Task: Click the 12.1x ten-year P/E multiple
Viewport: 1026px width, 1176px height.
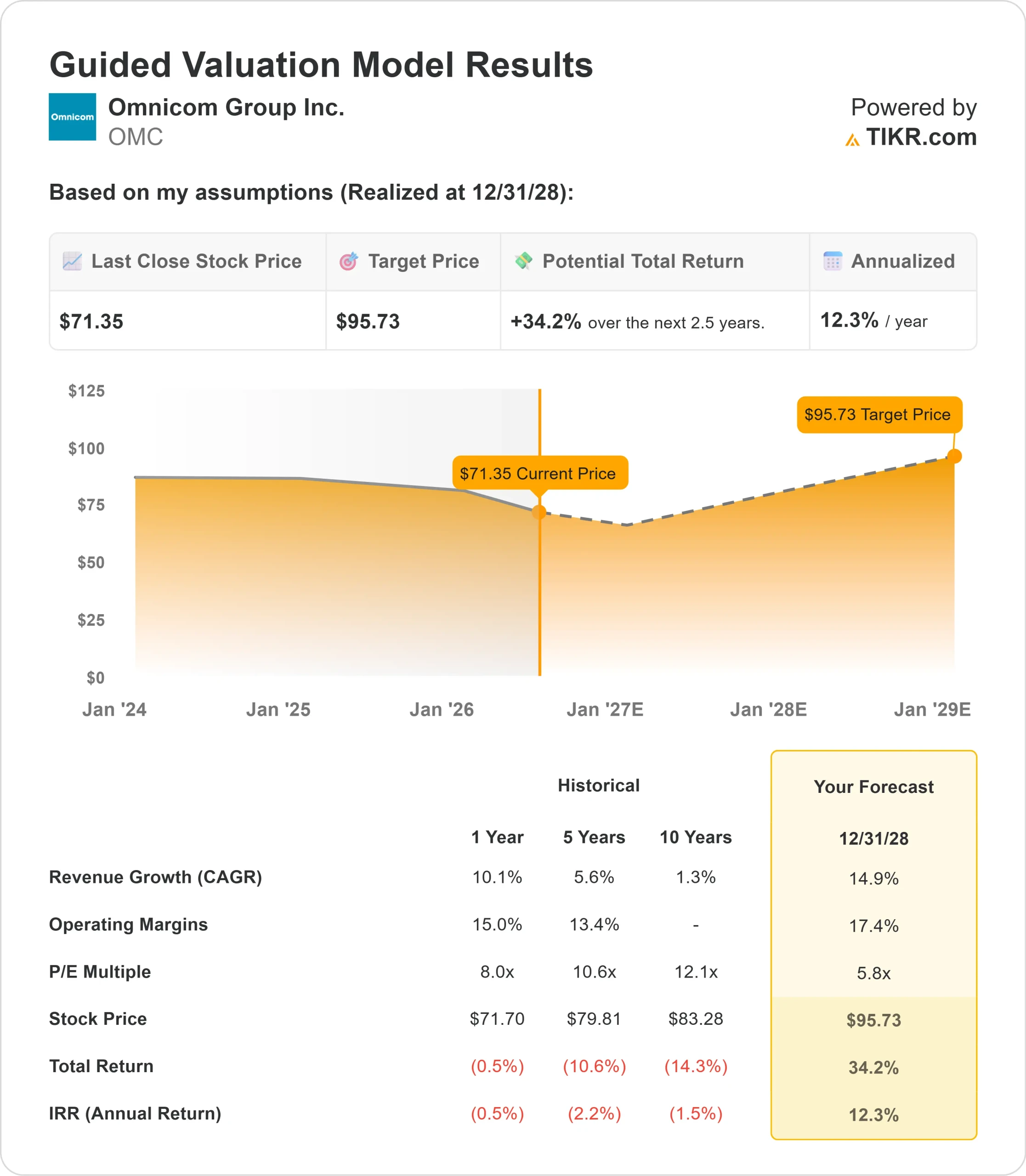Action: [696, 972]
